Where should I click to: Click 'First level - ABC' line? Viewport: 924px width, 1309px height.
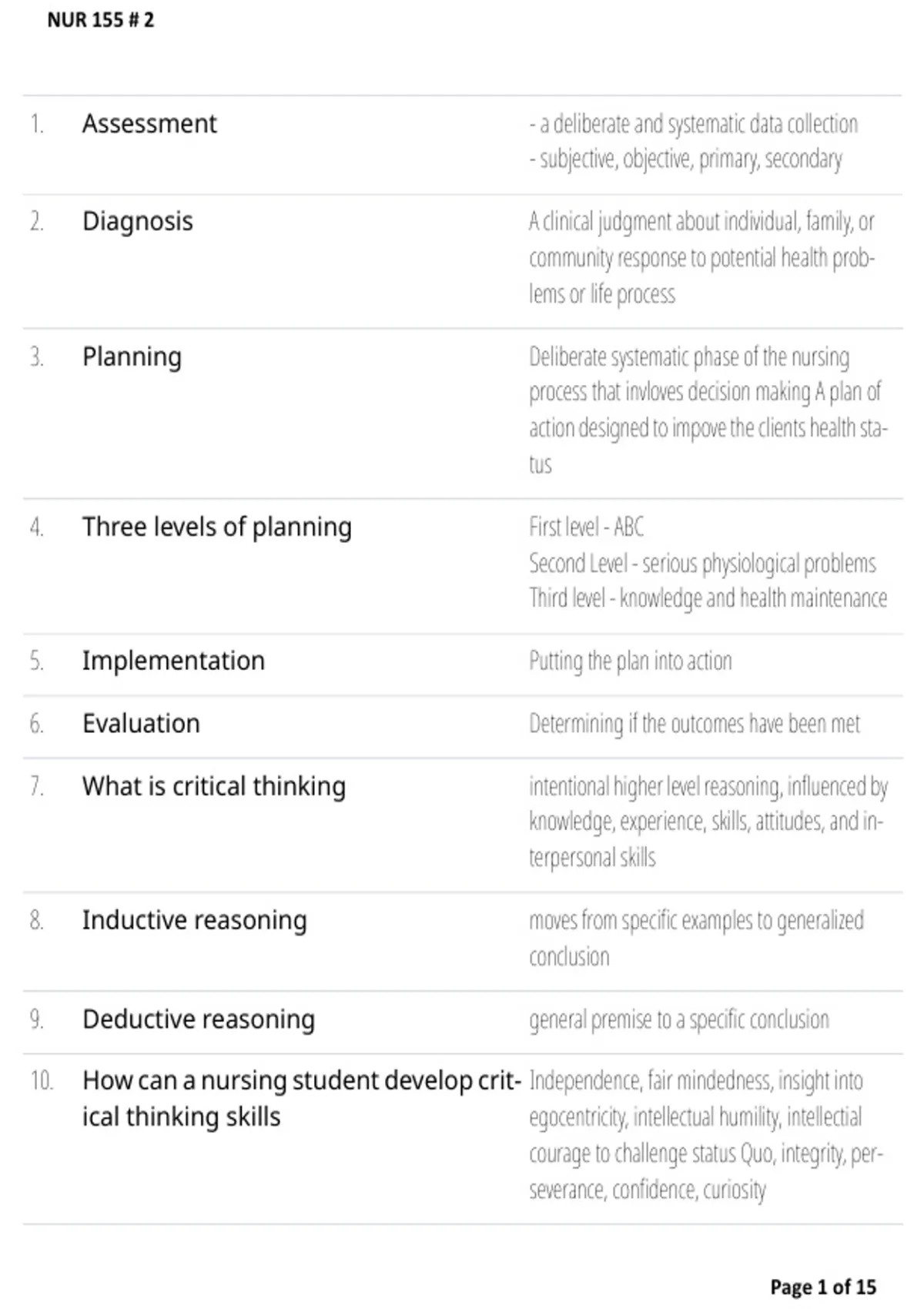tap(586, 527)
